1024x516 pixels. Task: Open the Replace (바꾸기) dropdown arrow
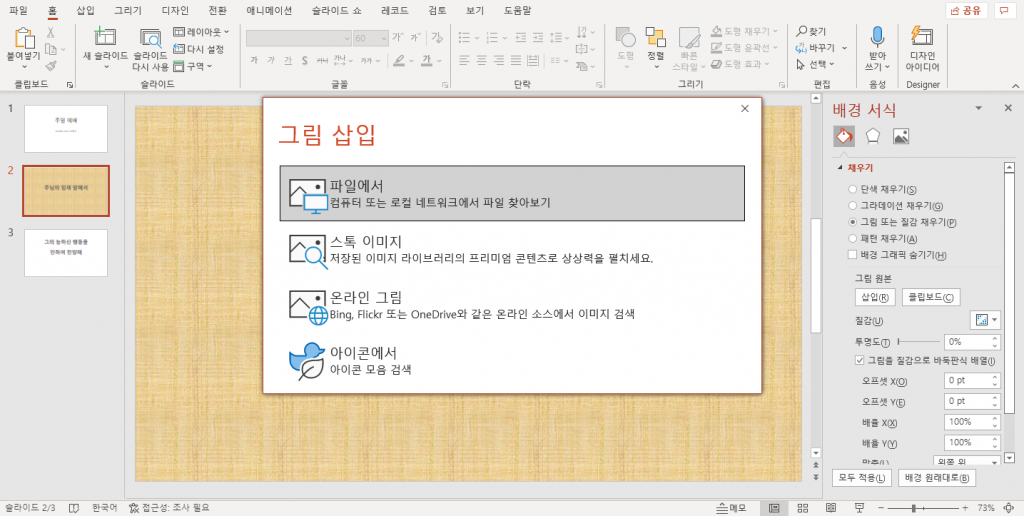844,48
